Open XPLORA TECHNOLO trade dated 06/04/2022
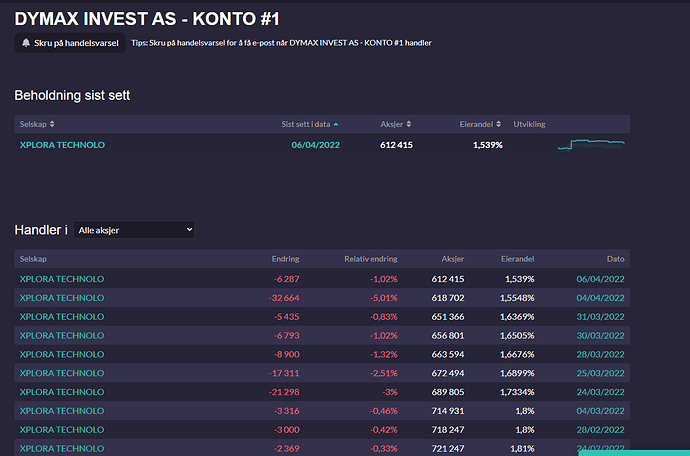690x456 pixels. point(62,279)
